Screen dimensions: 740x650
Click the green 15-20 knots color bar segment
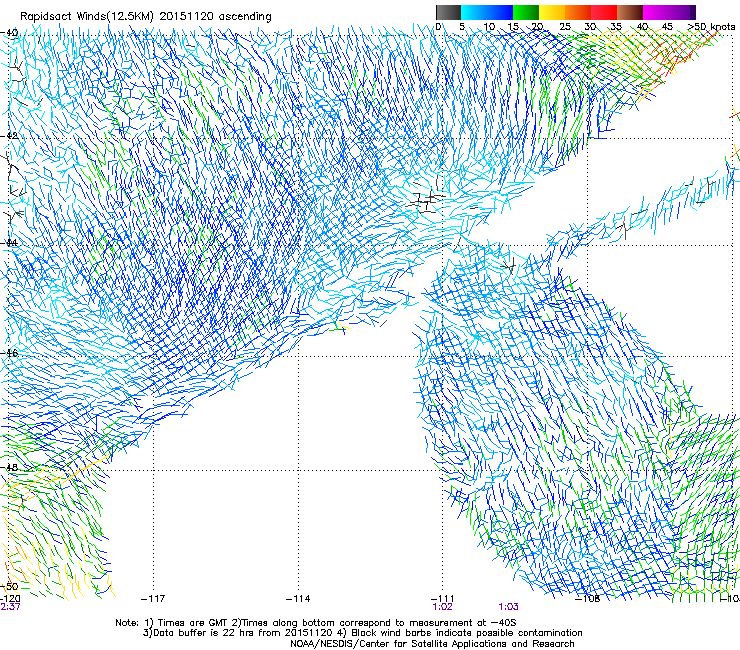[x=526, y=12]
